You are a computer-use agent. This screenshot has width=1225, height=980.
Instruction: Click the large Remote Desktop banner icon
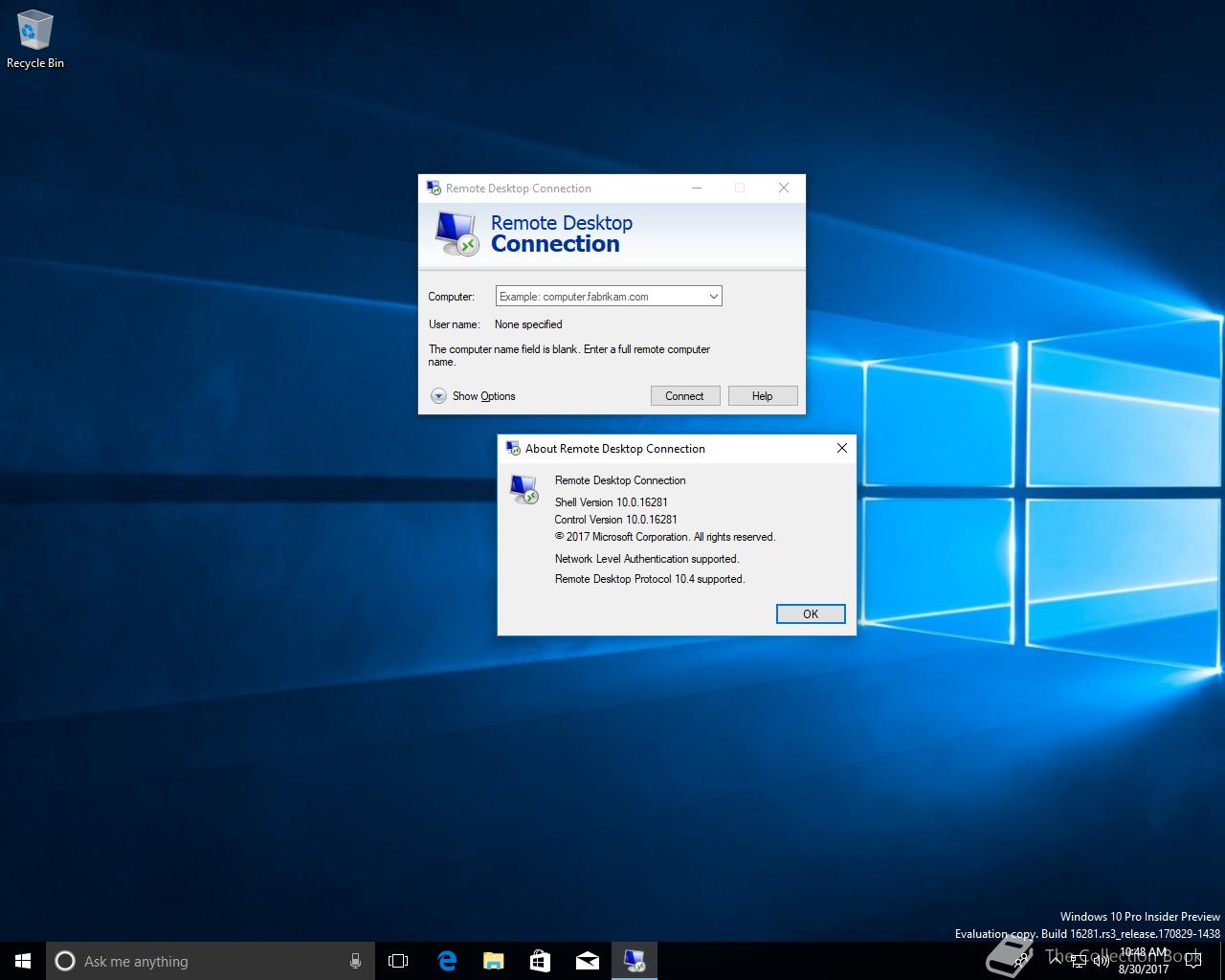(x=457, y=233)
